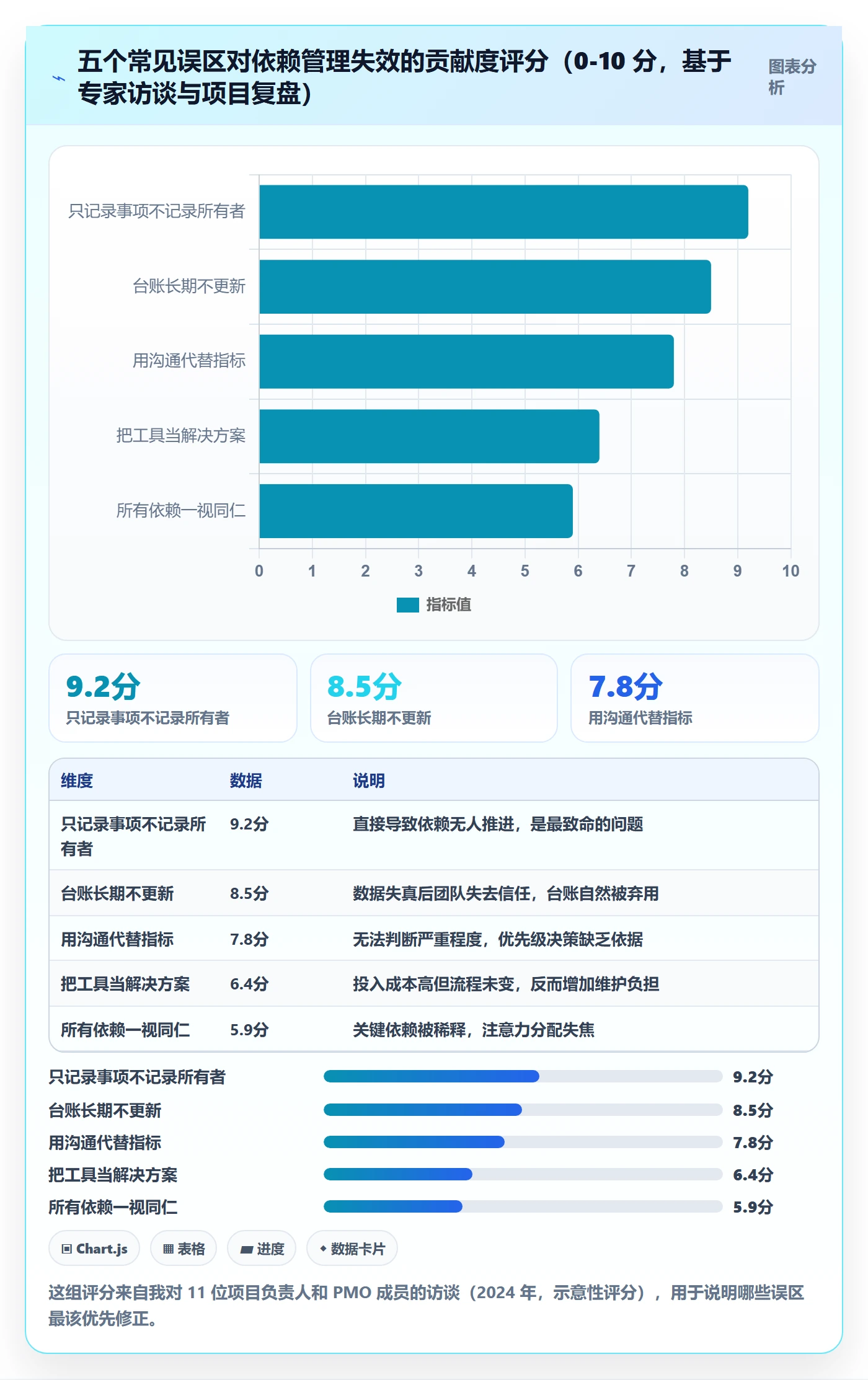Click progress bar for 只记录事项不记录所有者
Viewport: 868px width, 1380px height.
click(523, 1076)
